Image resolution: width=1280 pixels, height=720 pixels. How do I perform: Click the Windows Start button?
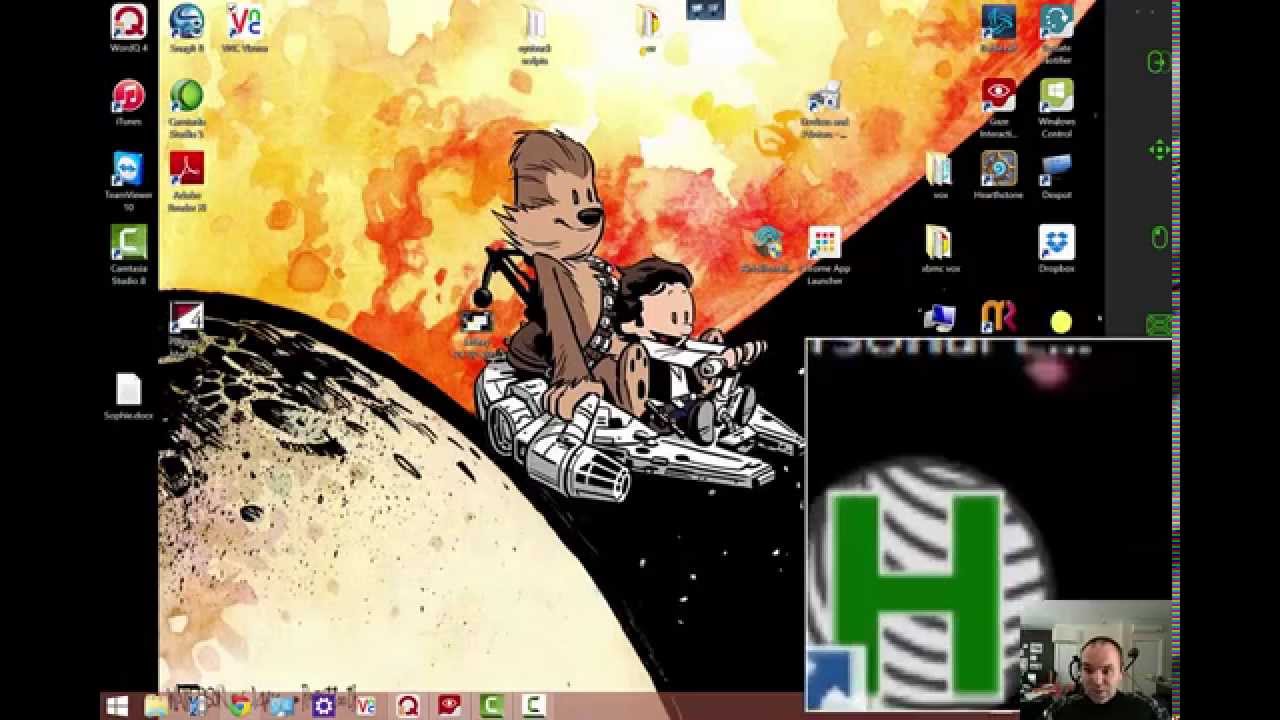pos(117,706)
